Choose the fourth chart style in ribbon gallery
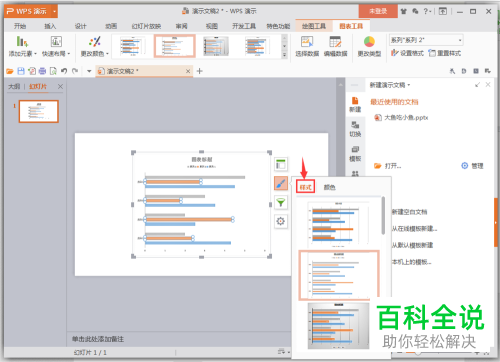This screenshot has width=500, height=362. coord(257,46)
